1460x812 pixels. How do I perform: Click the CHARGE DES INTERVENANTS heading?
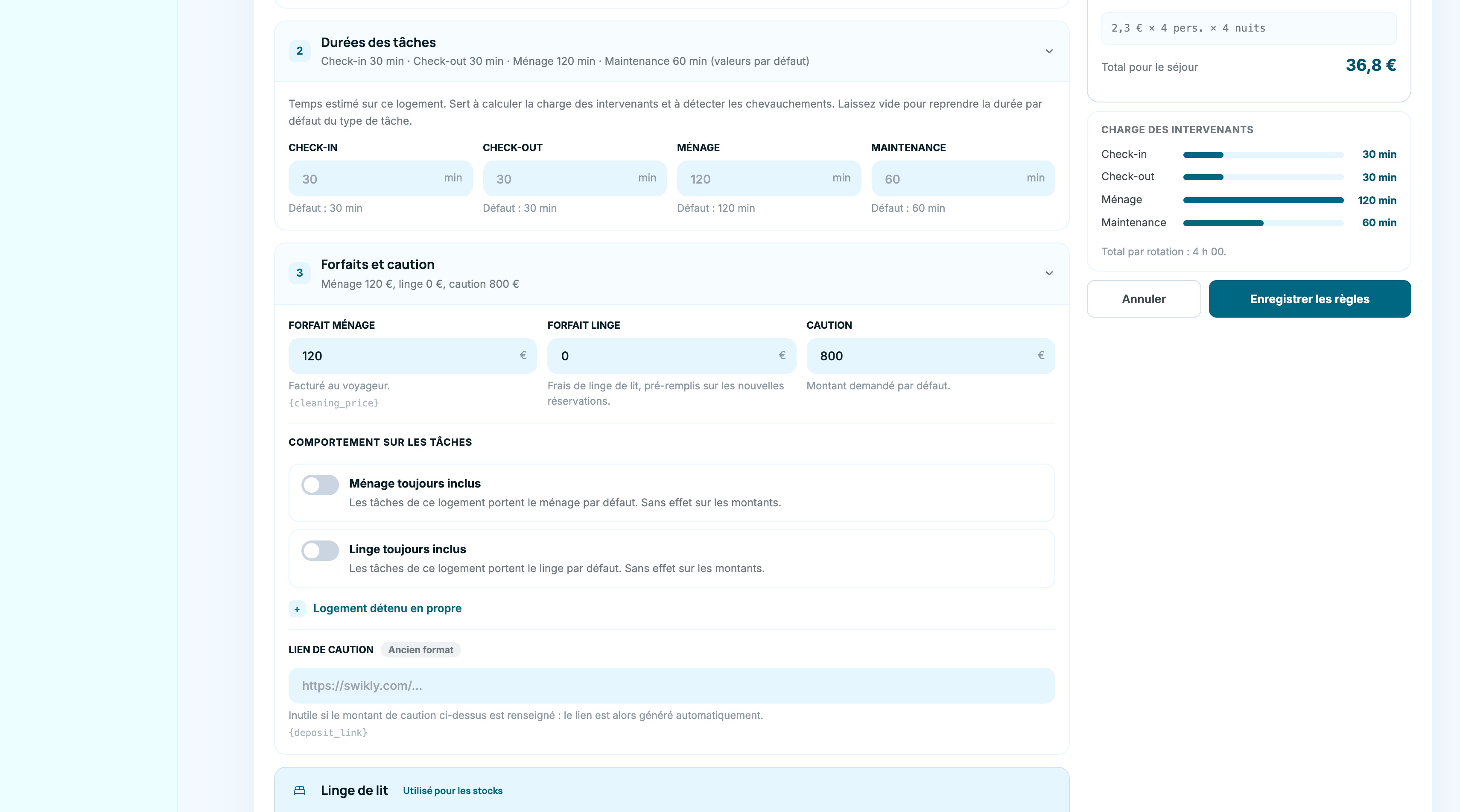tap(1177, 130)
